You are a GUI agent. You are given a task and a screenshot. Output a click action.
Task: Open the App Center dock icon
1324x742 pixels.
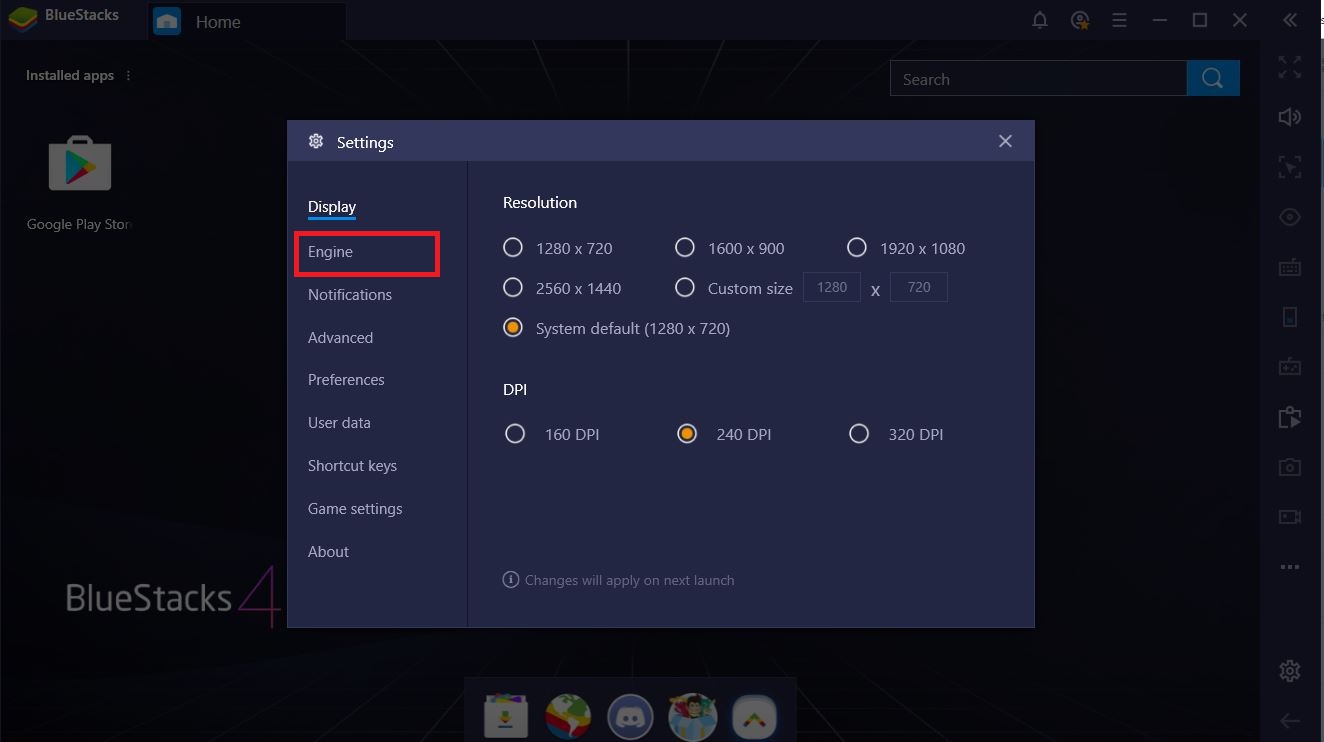(x=506, y=716)
